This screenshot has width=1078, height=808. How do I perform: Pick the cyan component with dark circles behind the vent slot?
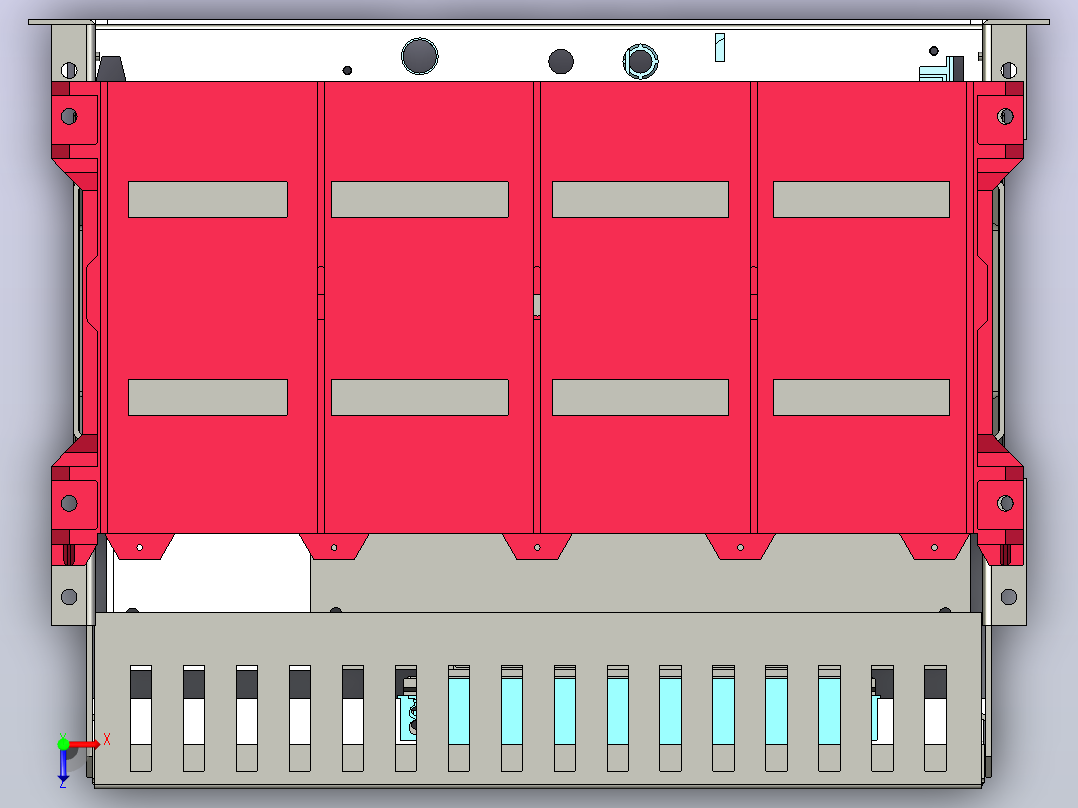coord(408,717)
